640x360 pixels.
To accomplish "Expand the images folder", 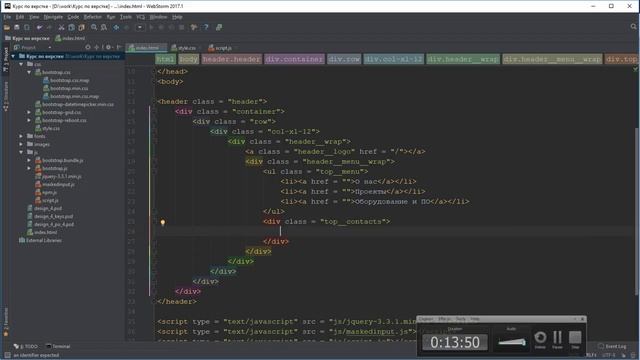I will pyautogui.click(x=21, y=144).
